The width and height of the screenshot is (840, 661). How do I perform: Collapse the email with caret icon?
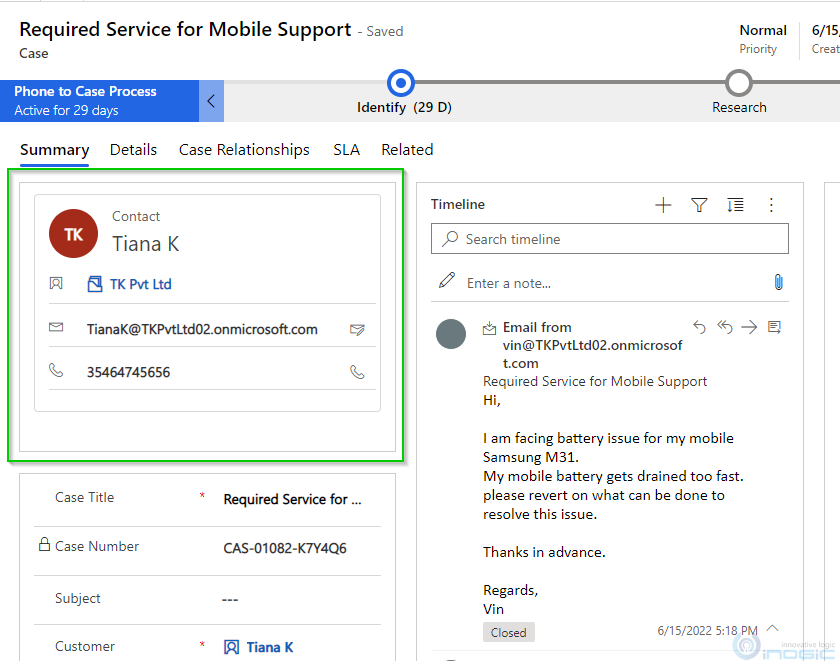point(772,628)
